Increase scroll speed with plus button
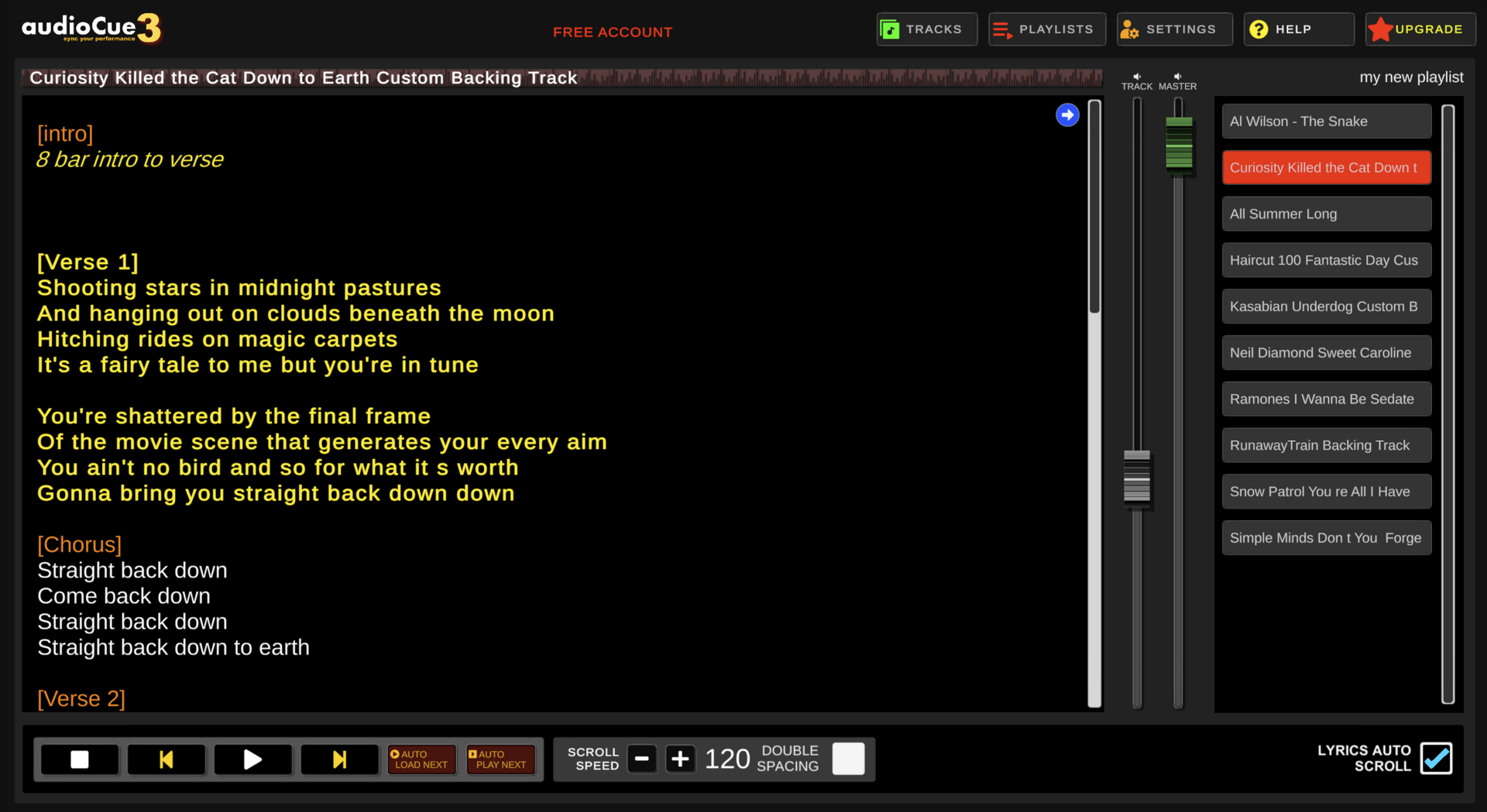 [681, 759]
